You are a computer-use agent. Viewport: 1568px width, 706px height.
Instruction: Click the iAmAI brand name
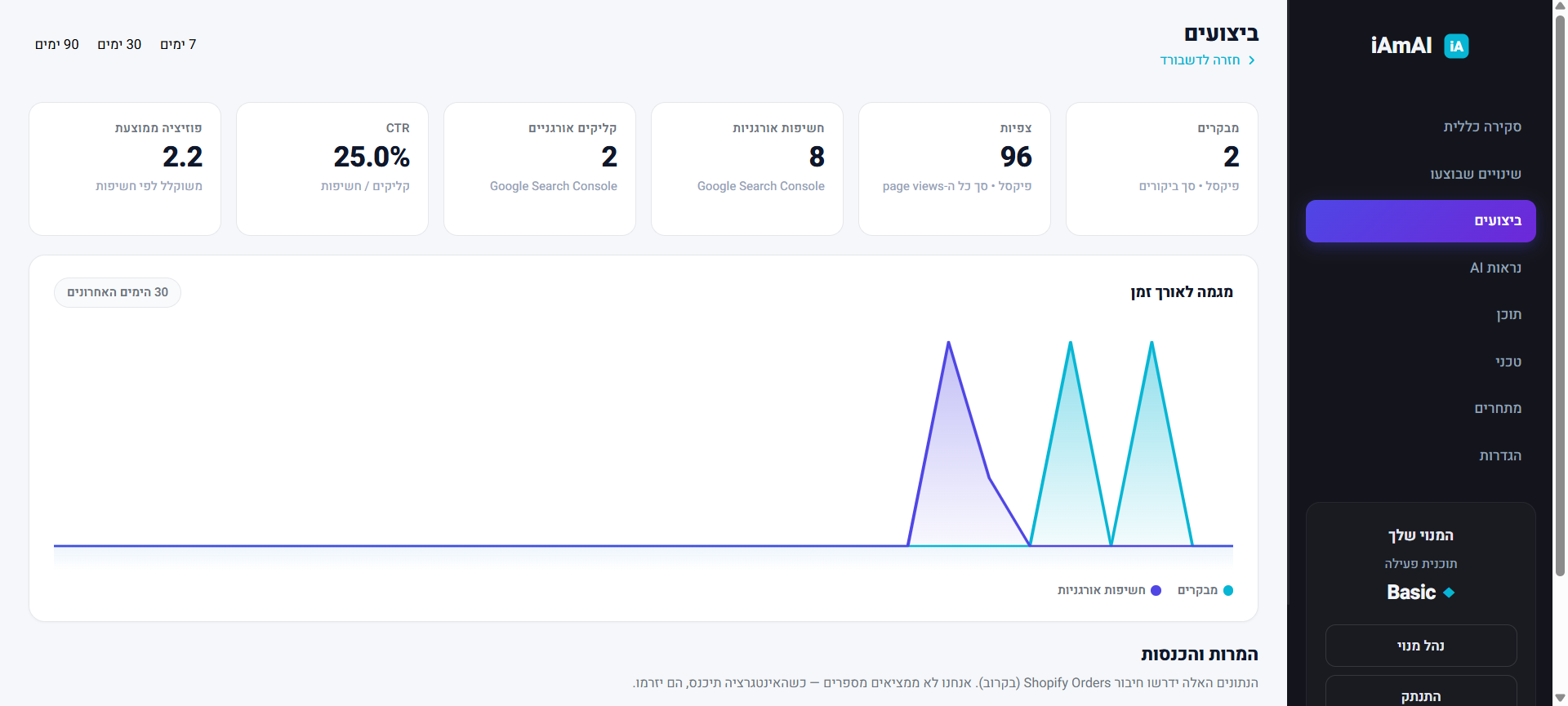[x=1401, y=46]
